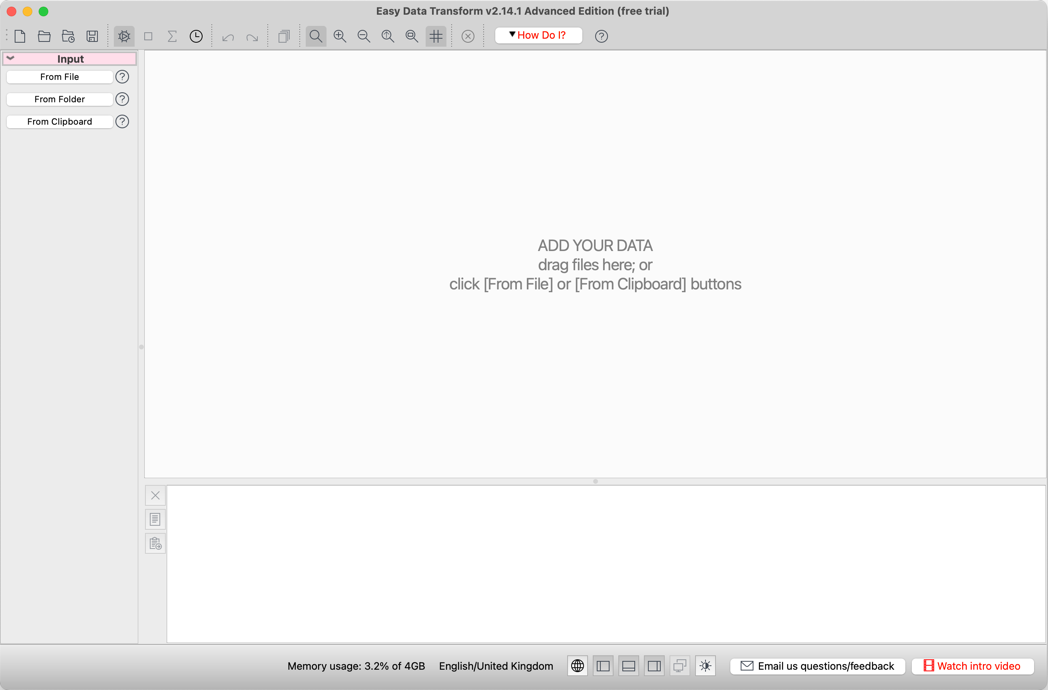Open a file using the folder toolbar icon
The image size is (1048, 690).
click(44, 36)
